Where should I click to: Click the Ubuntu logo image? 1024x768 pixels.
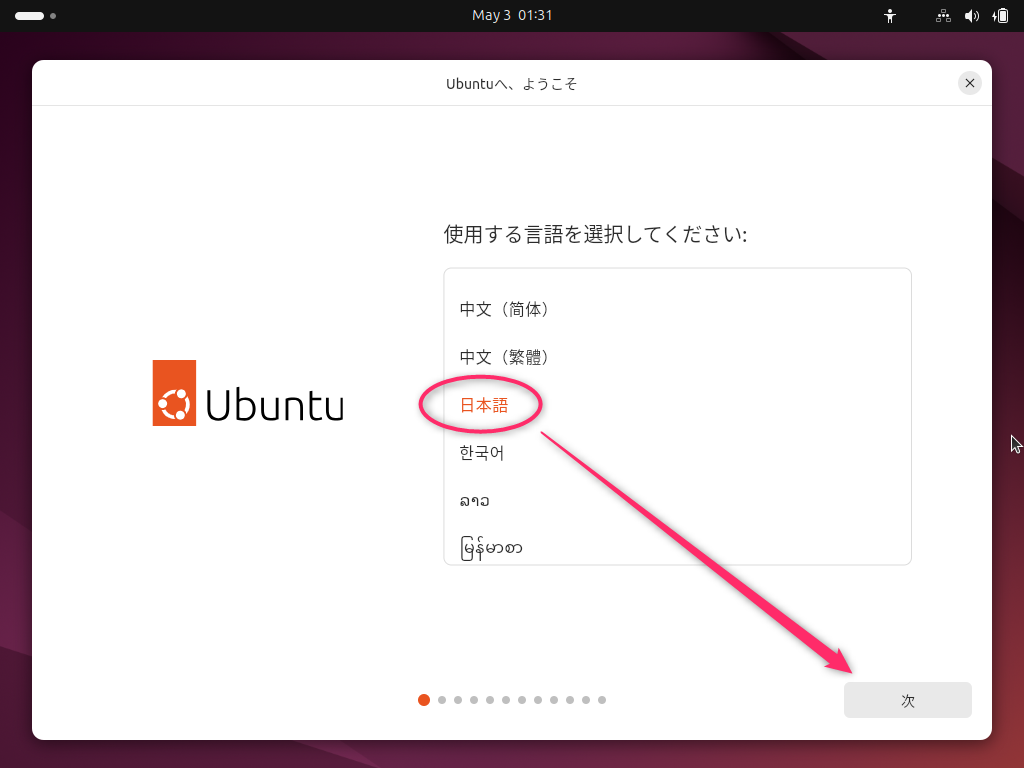click(248, 393)
